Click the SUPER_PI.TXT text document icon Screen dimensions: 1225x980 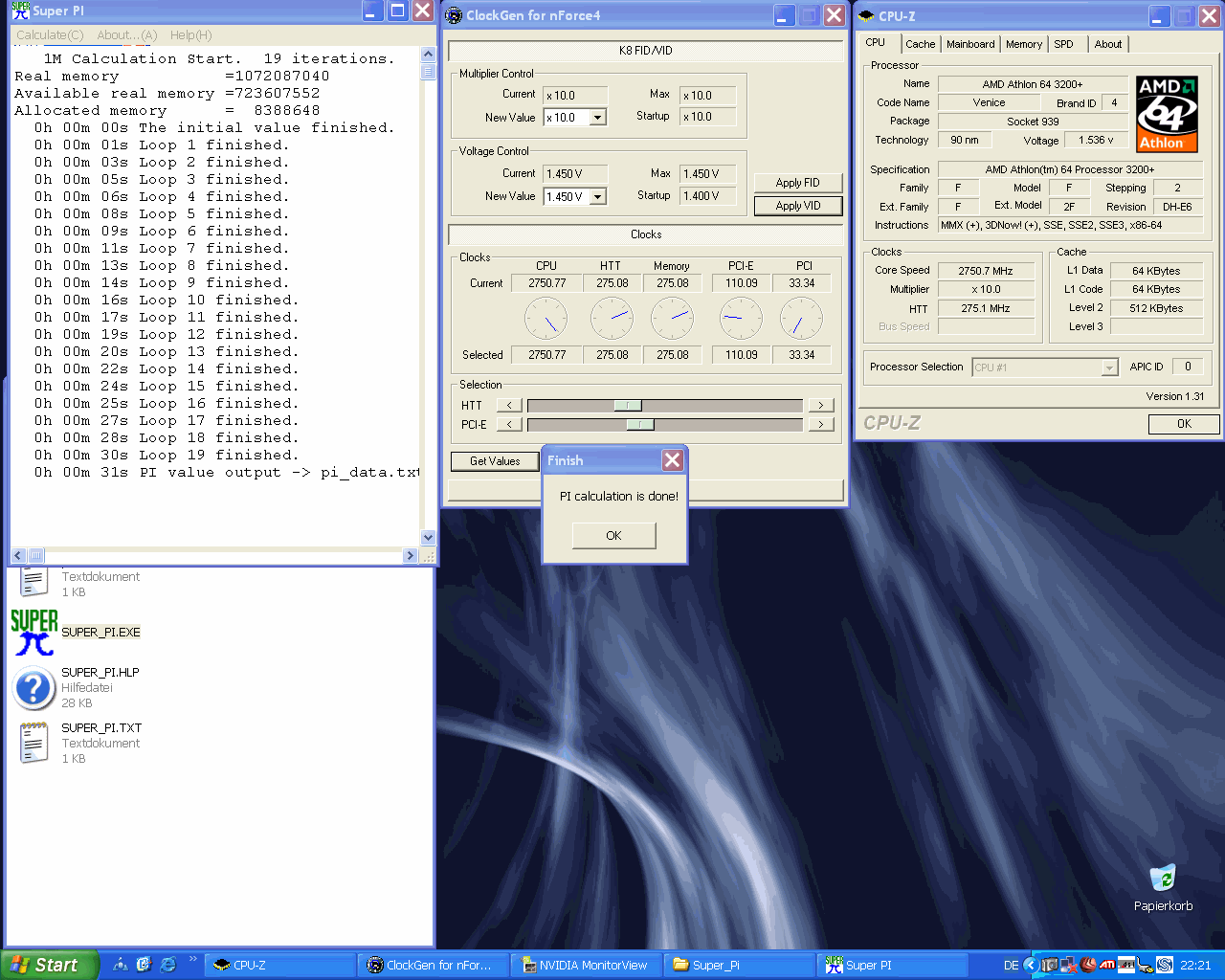[33, 743]
